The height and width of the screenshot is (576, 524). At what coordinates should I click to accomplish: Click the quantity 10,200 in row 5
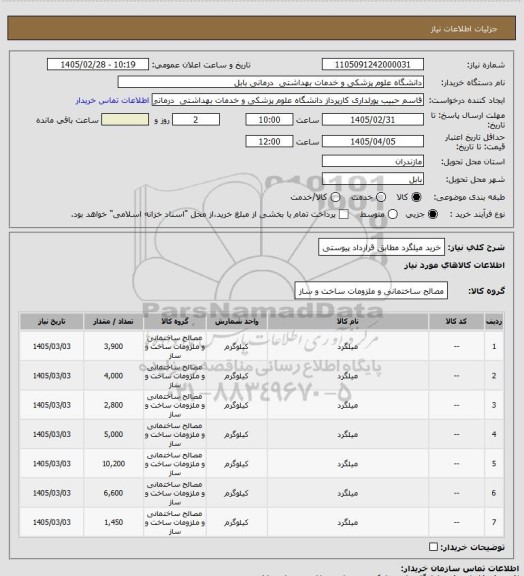113,464
